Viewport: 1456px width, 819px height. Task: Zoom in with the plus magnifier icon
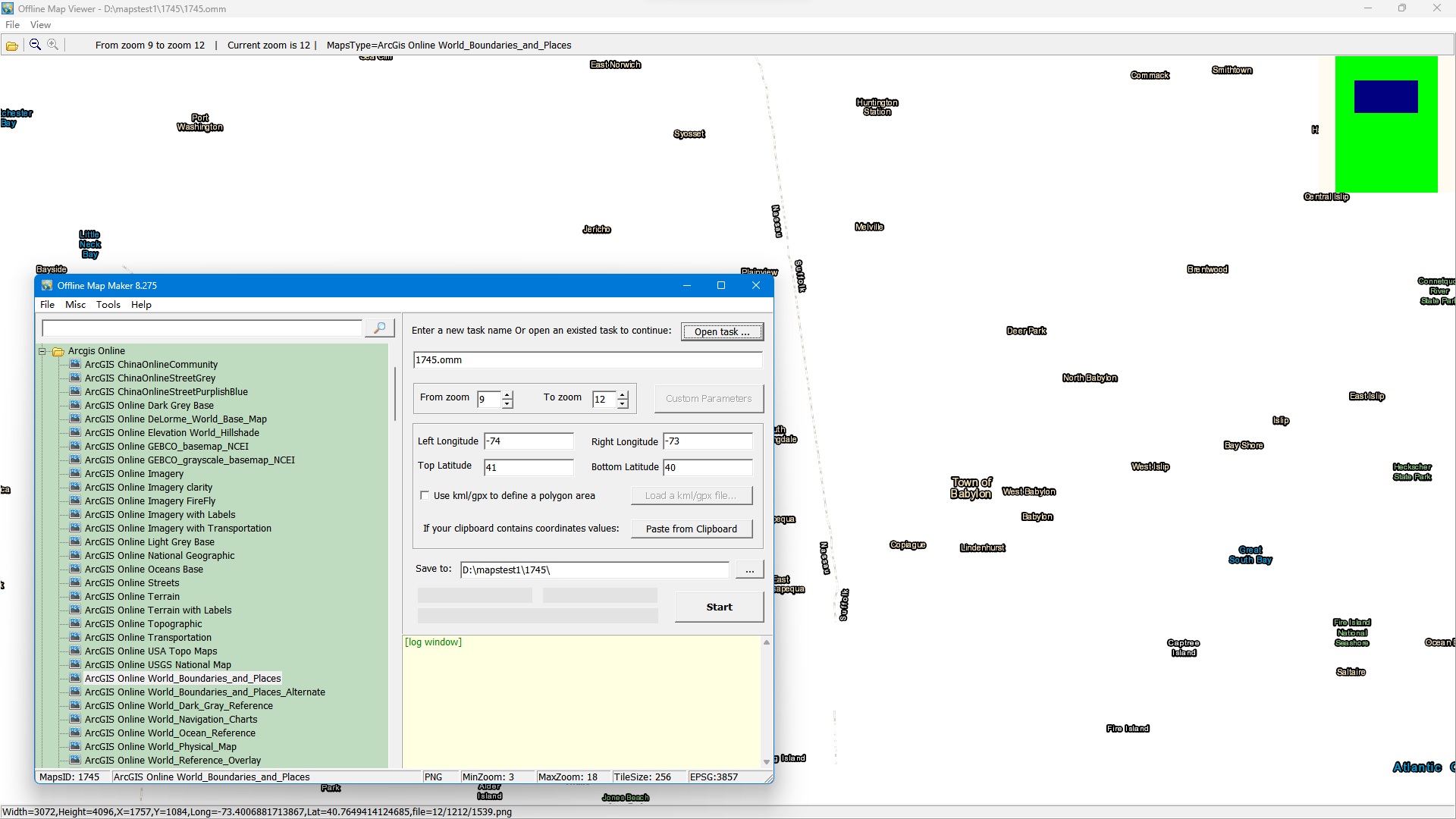pyautogui.click(x=53, y=45)
